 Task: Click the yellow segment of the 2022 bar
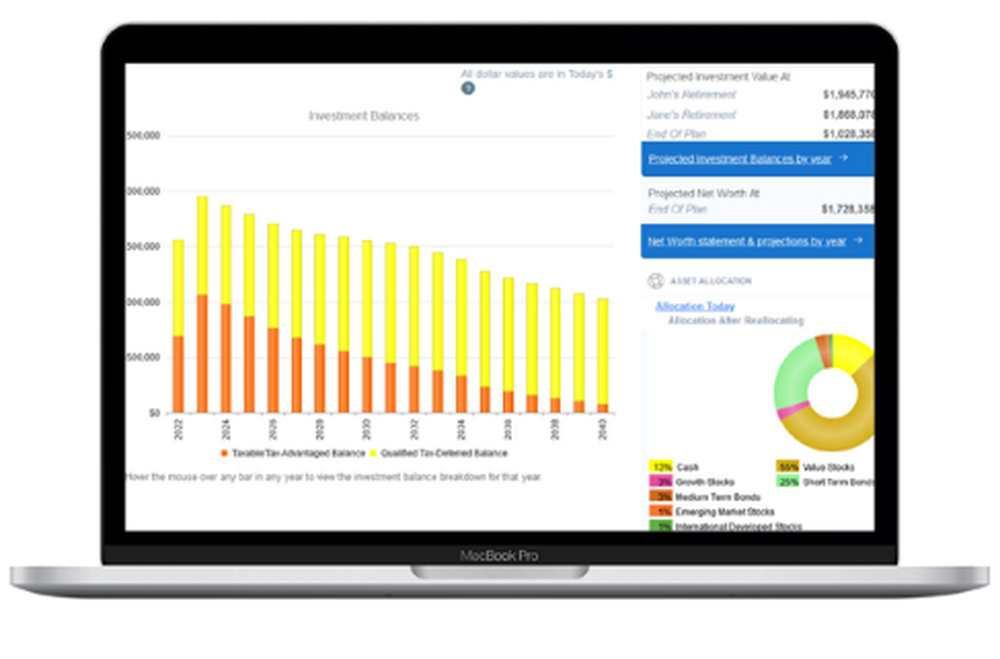[x=179, y=288]
